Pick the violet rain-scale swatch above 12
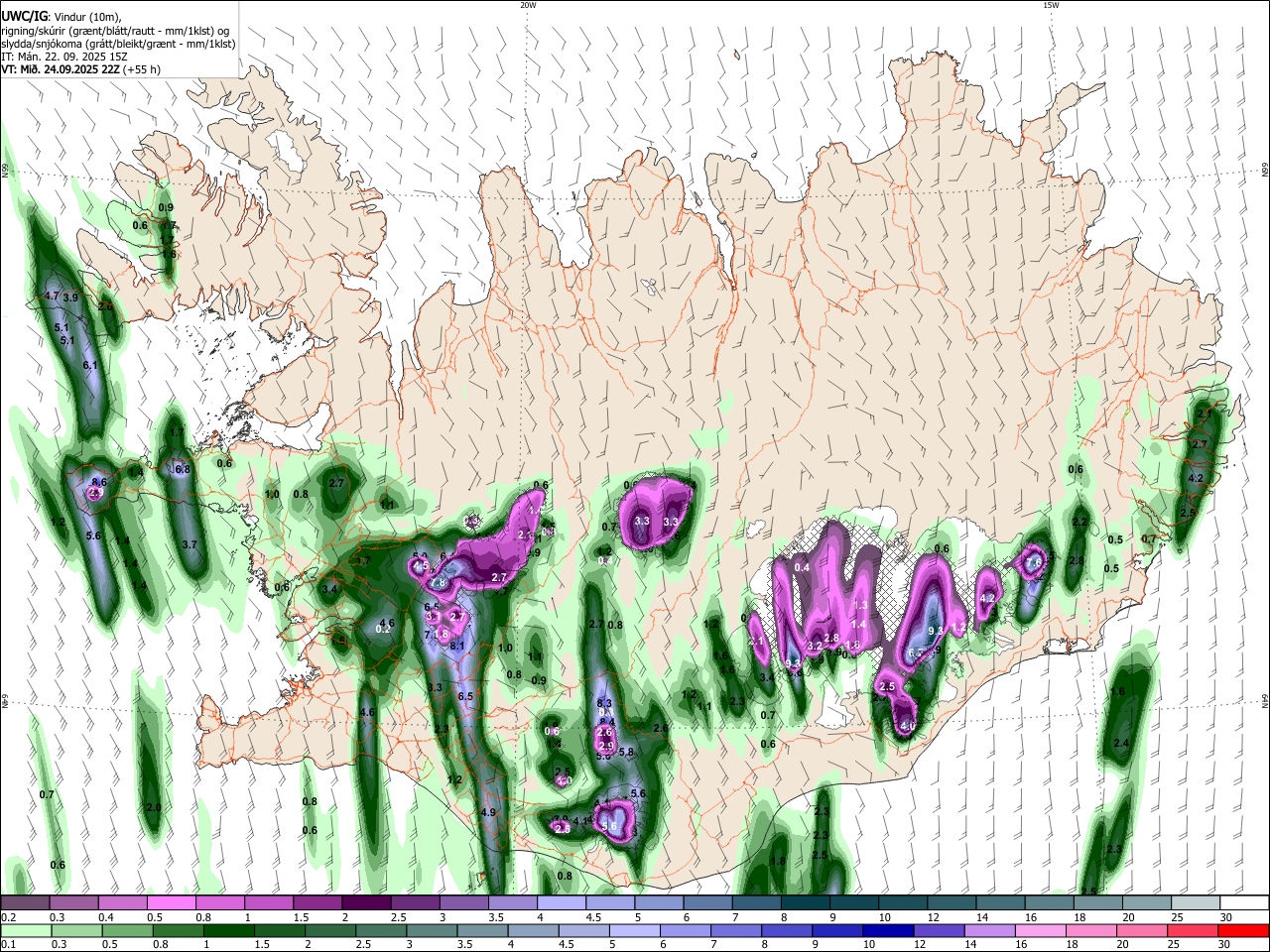Image resolution: width=1270 pixels, height=952 pixels. [x=938, y=930]
